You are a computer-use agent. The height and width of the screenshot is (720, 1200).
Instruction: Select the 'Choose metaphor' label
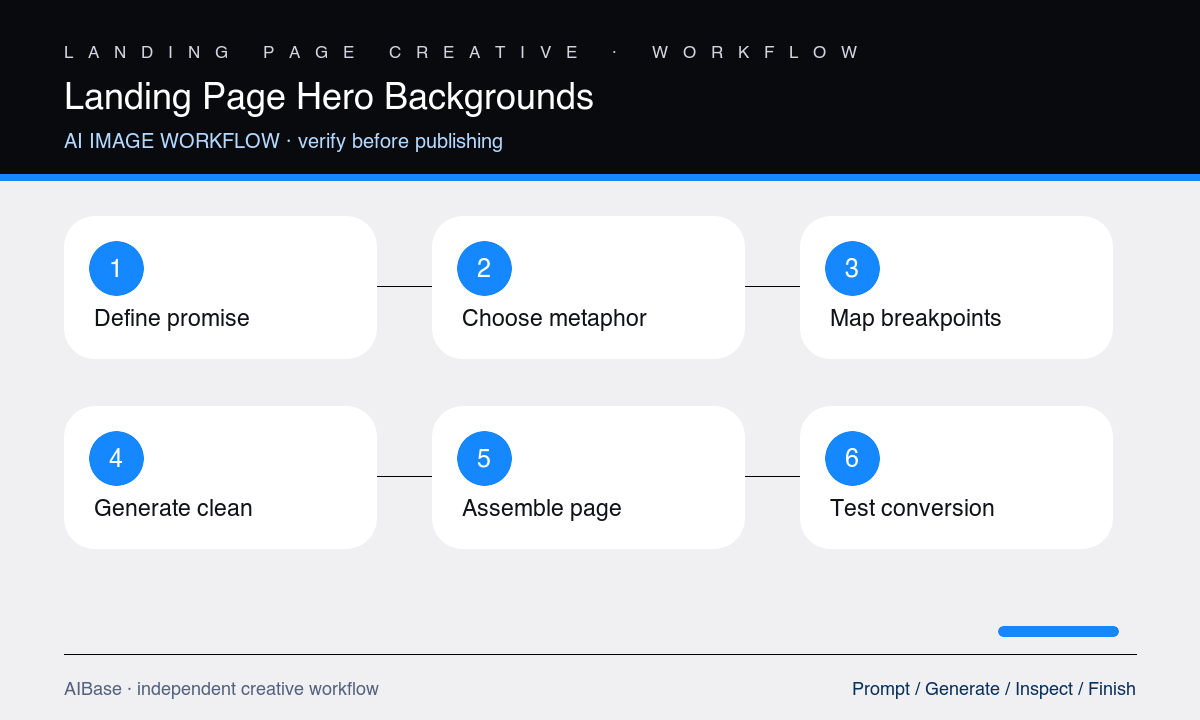554,318
